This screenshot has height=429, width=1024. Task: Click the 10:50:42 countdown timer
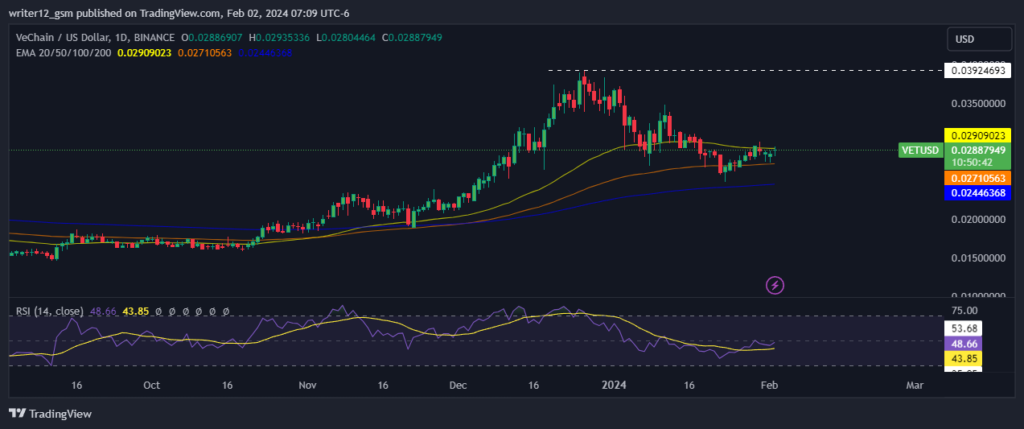971,161
